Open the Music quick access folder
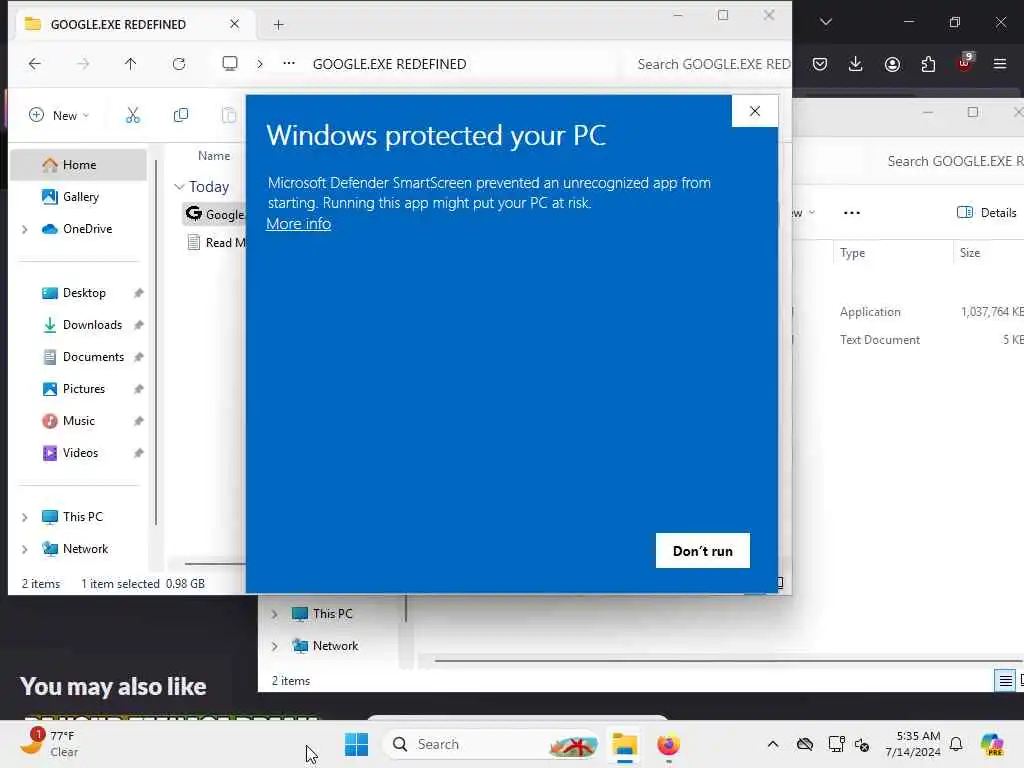1024x768 pixels. coord(79,421)
